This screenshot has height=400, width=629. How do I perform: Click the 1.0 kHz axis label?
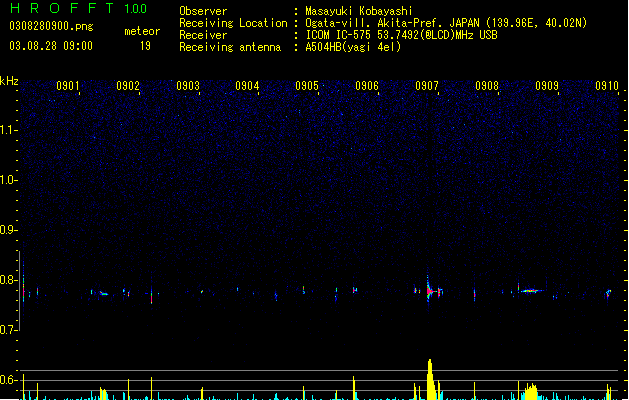coord(9,180)
